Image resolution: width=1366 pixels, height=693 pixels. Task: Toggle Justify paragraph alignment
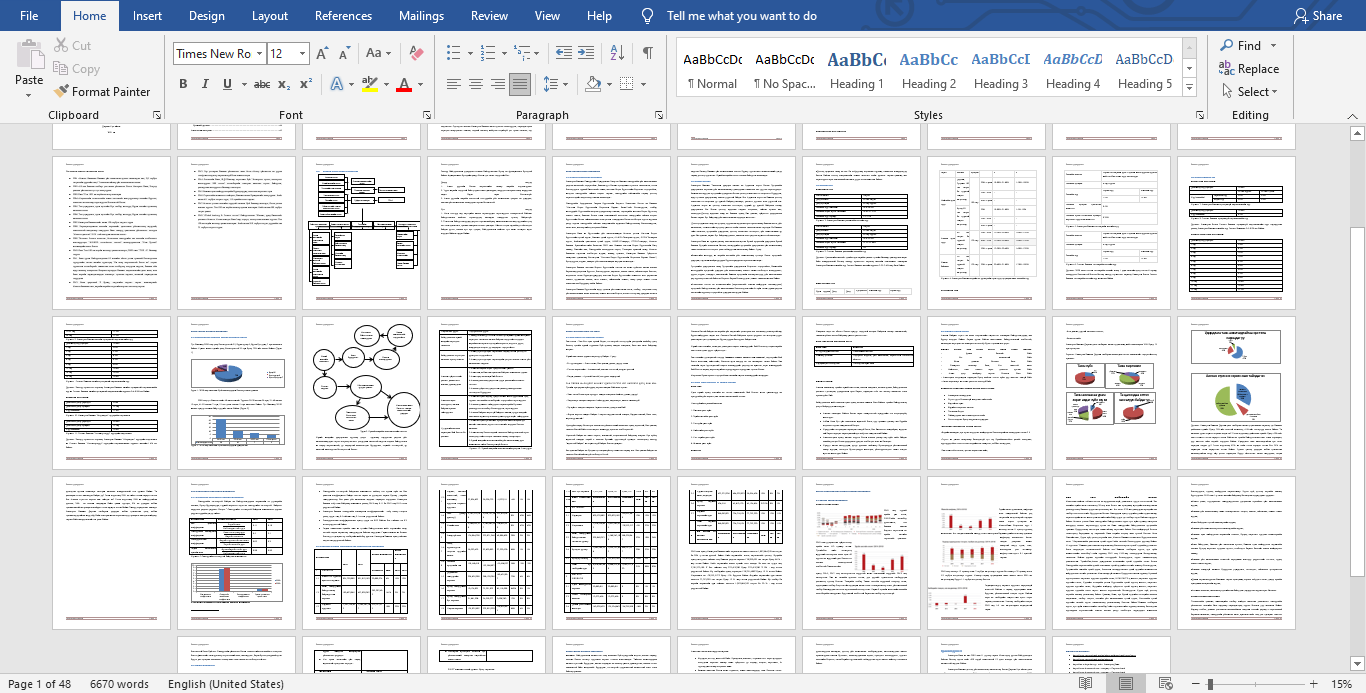coord(519,84)
